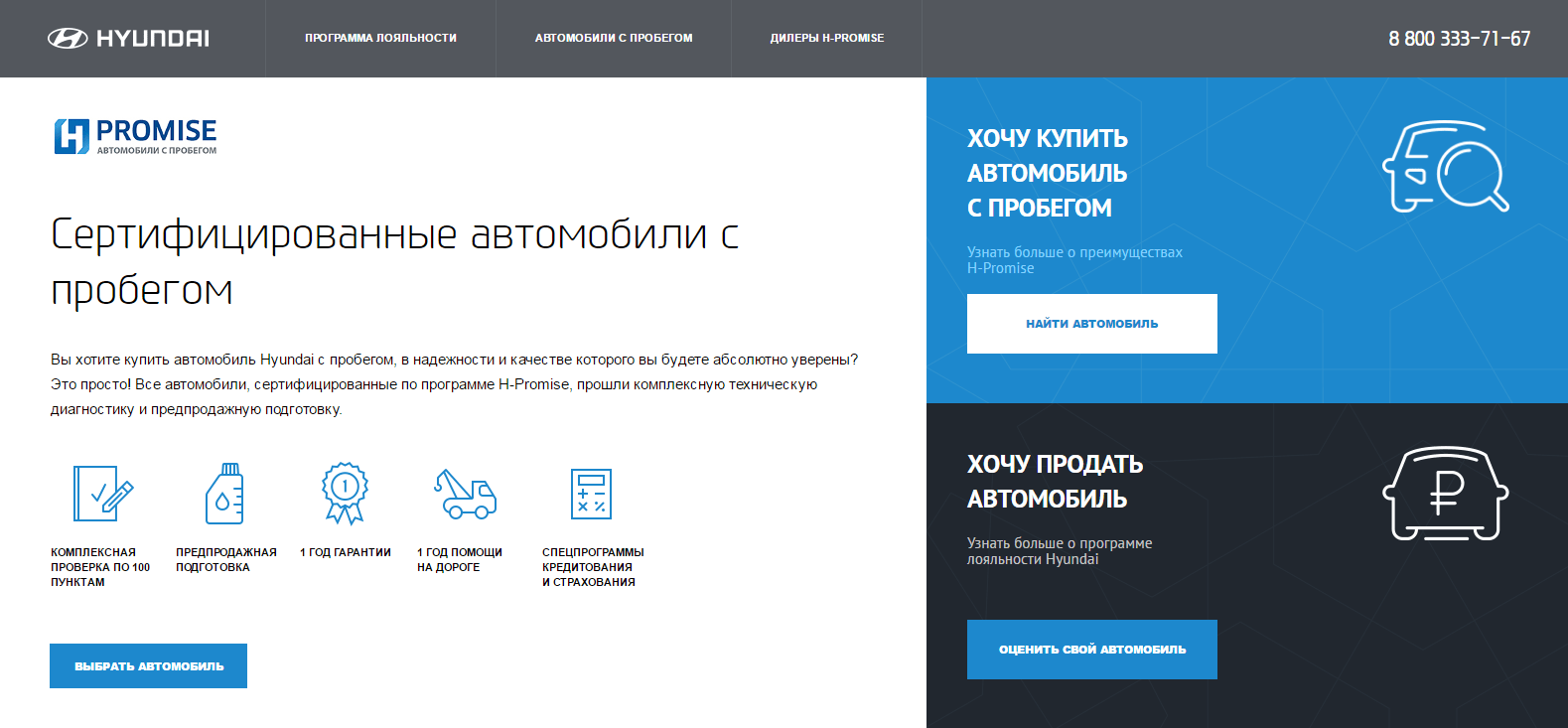The width and height of the screenshot is (1568, 728).
Task: Click the КОМПЛЕКСНАЯ ПРОВЕРКА ПО 100 ПУНКТАМ label
Action: [100, 567]
